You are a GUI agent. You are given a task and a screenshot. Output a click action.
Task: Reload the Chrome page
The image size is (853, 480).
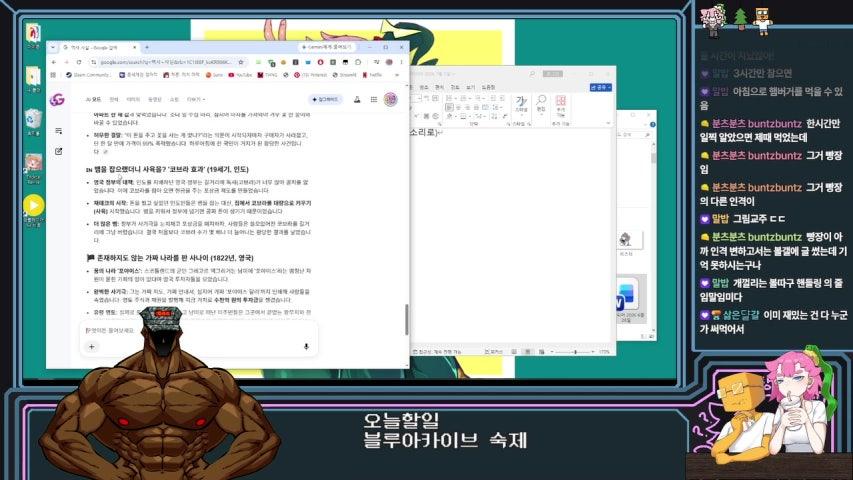(79, 62)
